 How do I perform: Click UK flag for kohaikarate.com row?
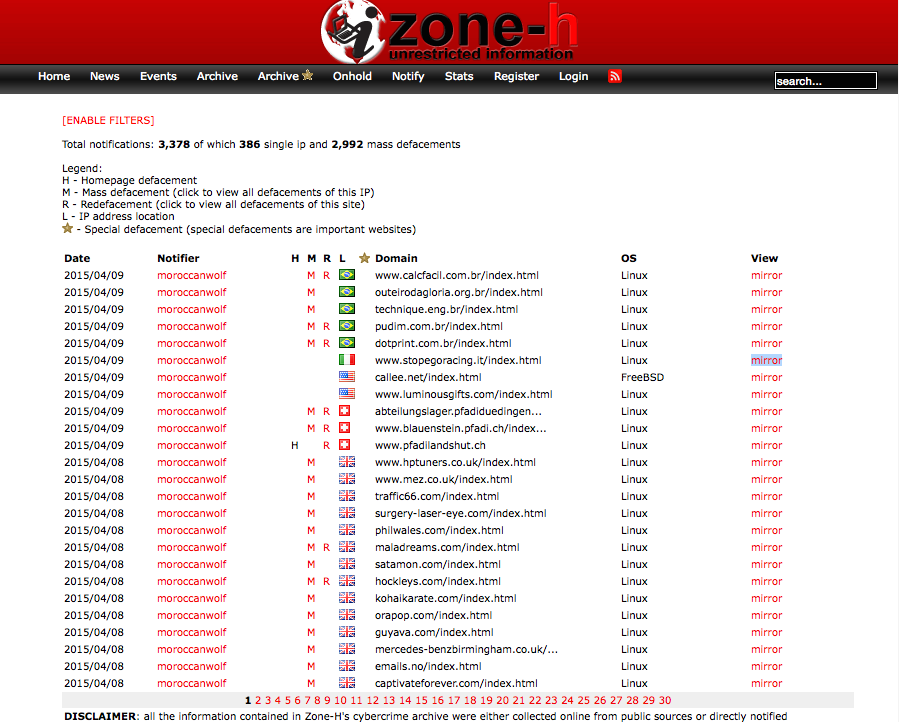click(346, 598)
